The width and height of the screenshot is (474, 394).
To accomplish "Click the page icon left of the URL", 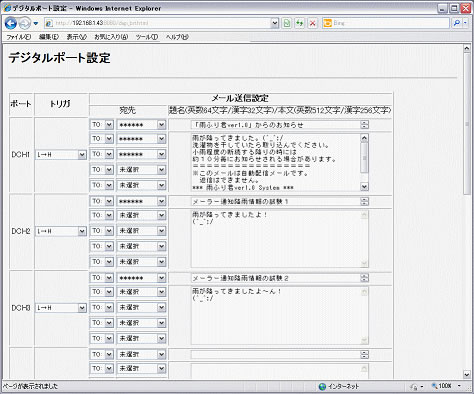I will [49, 23].
